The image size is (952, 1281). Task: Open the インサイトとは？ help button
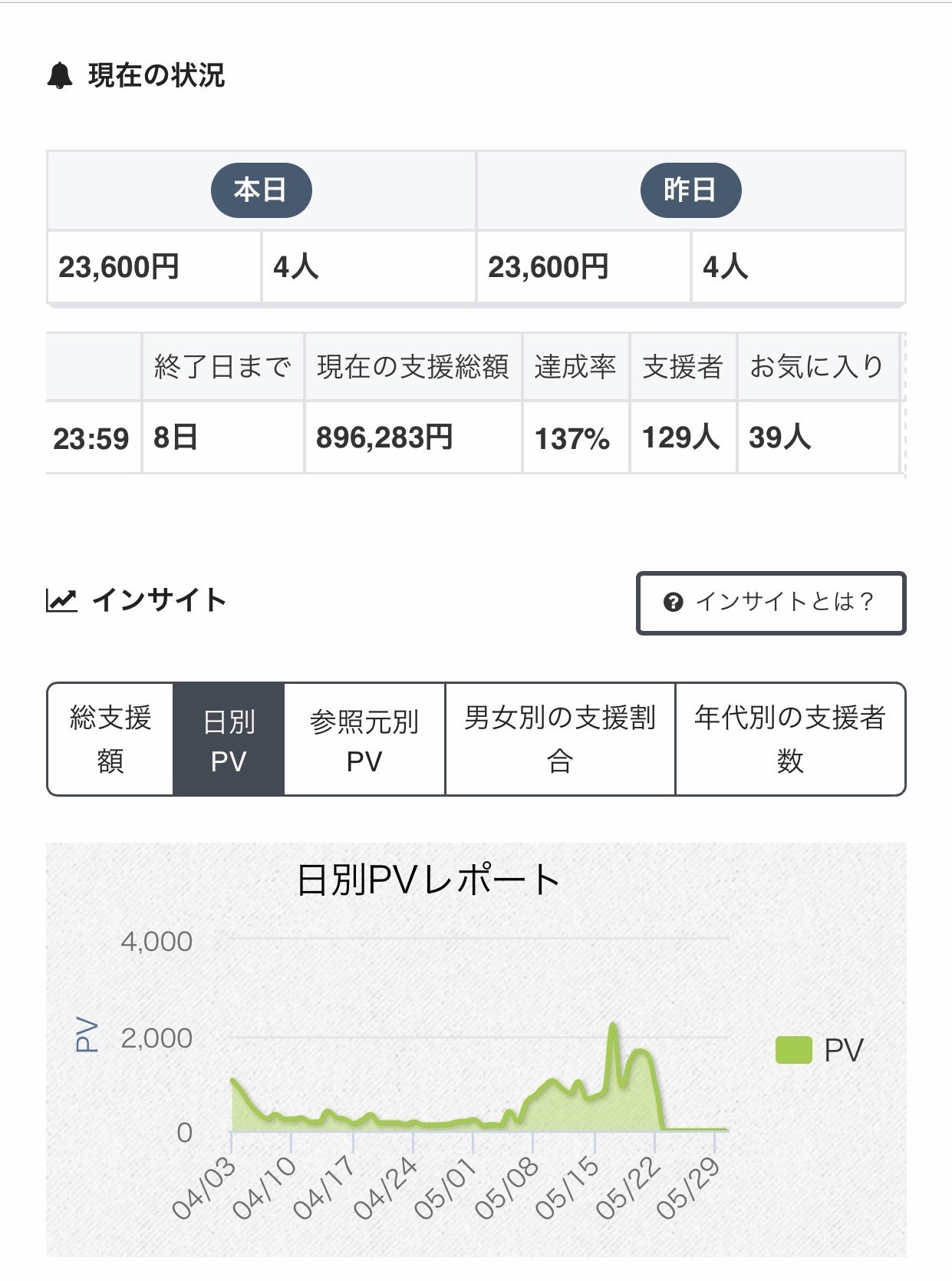click(770, 603)
